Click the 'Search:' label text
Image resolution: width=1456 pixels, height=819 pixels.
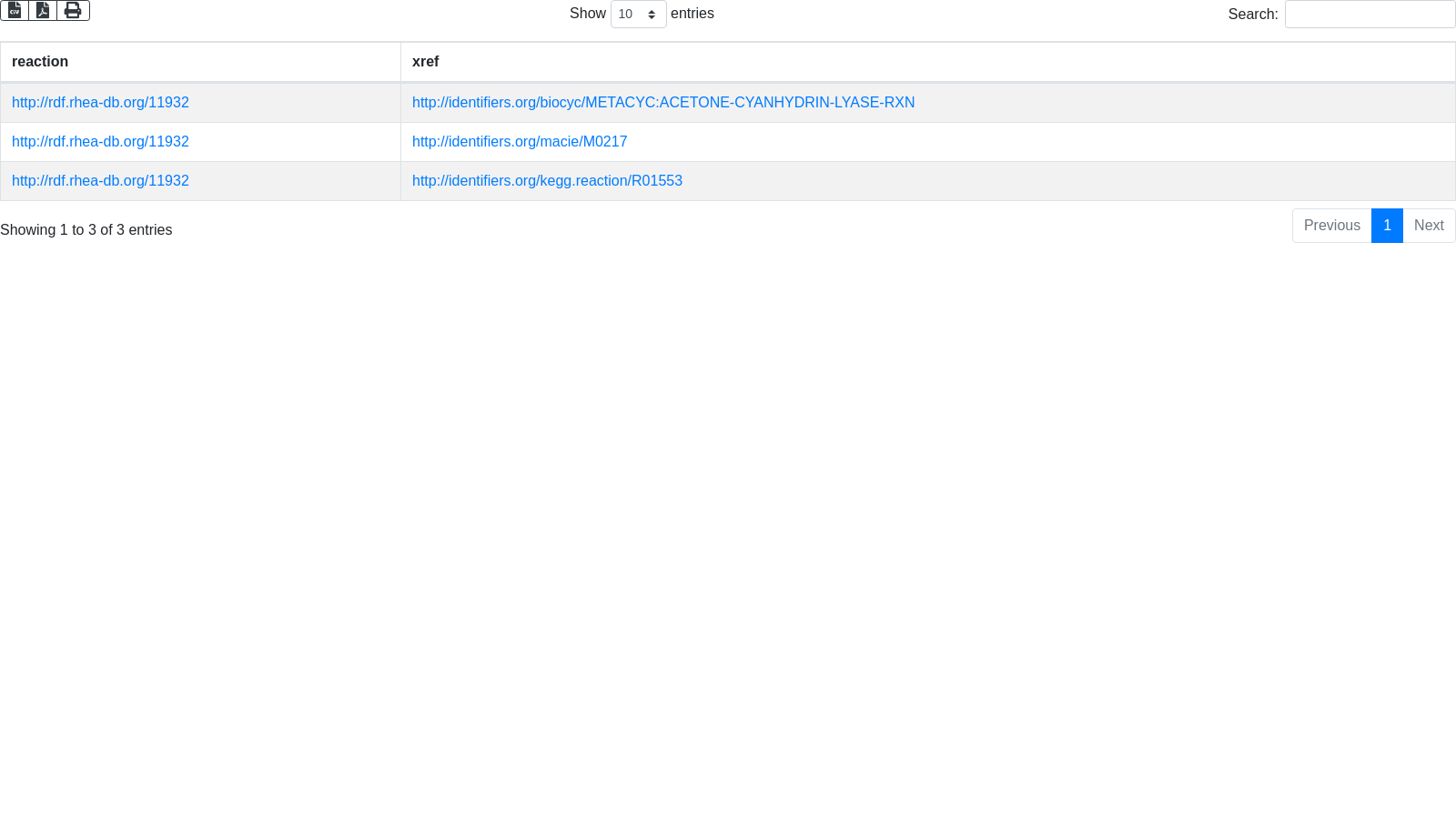click(1252, 15)
